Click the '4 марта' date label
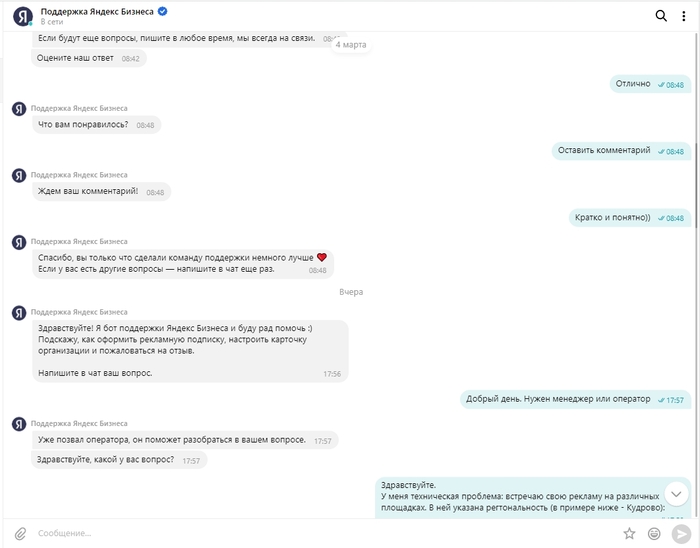This screenshot has width=700, height=548. click(351, 45)
